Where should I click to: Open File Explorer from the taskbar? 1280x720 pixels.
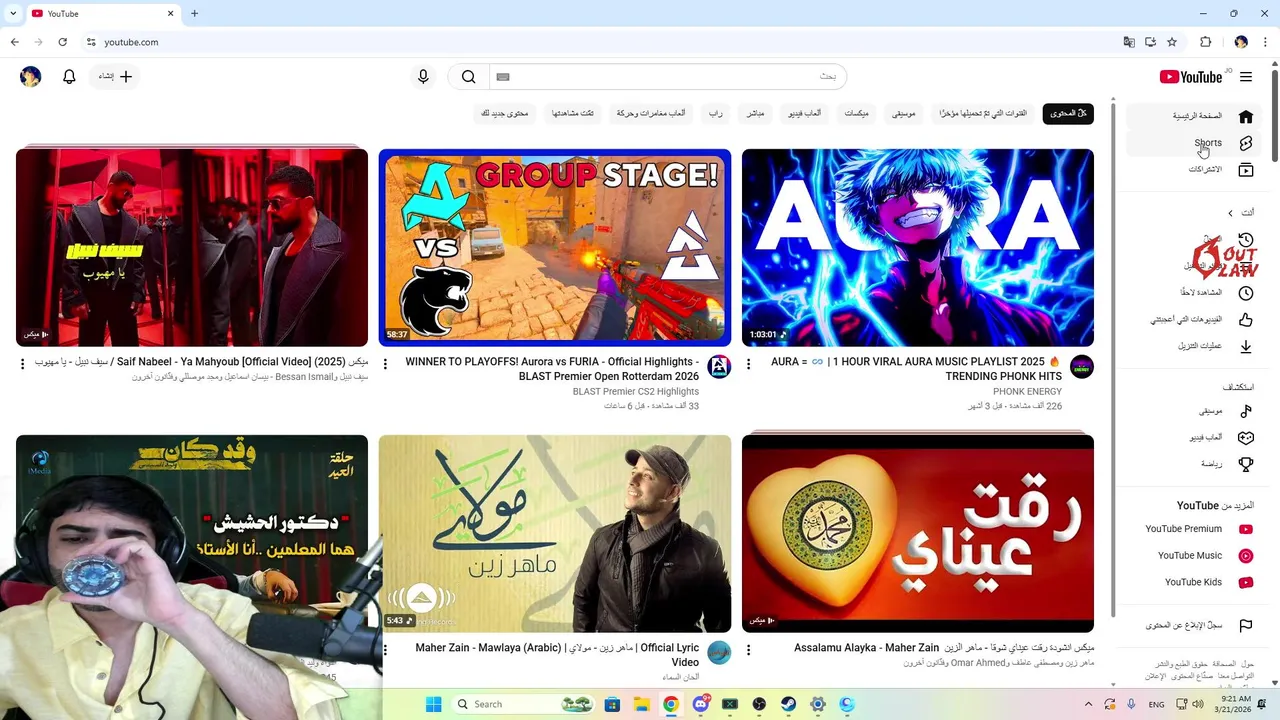(640, 705)
